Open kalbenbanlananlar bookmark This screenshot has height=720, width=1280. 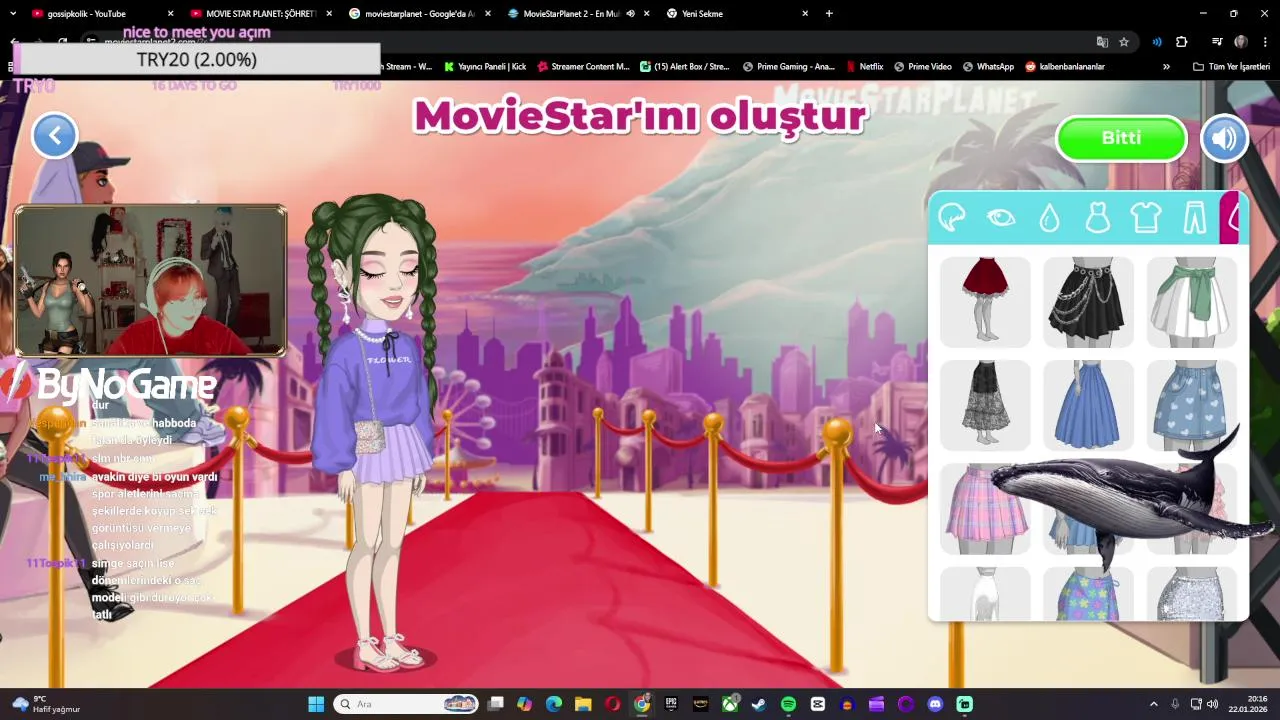click(x=1064, y=67)
